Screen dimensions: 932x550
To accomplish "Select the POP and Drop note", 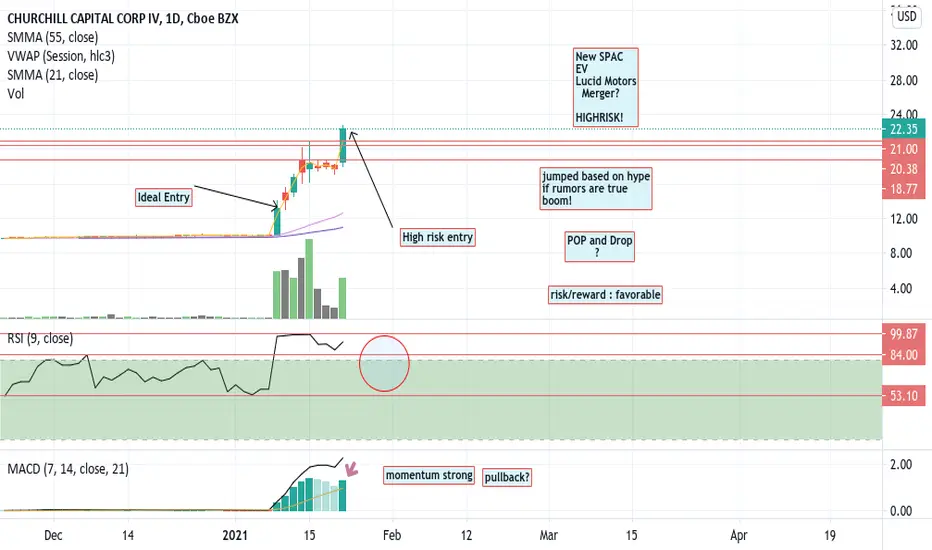I will (x=599, y=246).
